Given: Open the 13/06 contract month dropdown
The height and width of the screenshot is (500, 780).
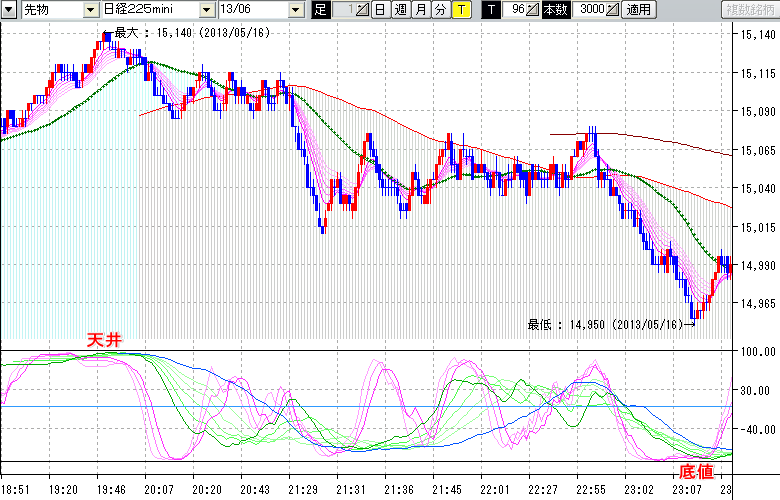Looking at the screenshot, I should pos(296,9).
